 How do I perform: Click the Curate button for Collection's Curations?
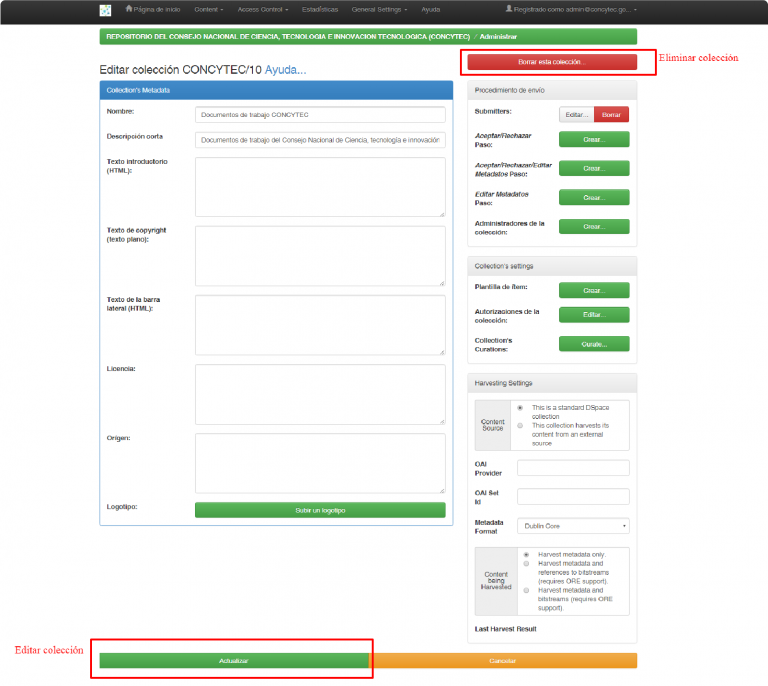click(594, 344)
